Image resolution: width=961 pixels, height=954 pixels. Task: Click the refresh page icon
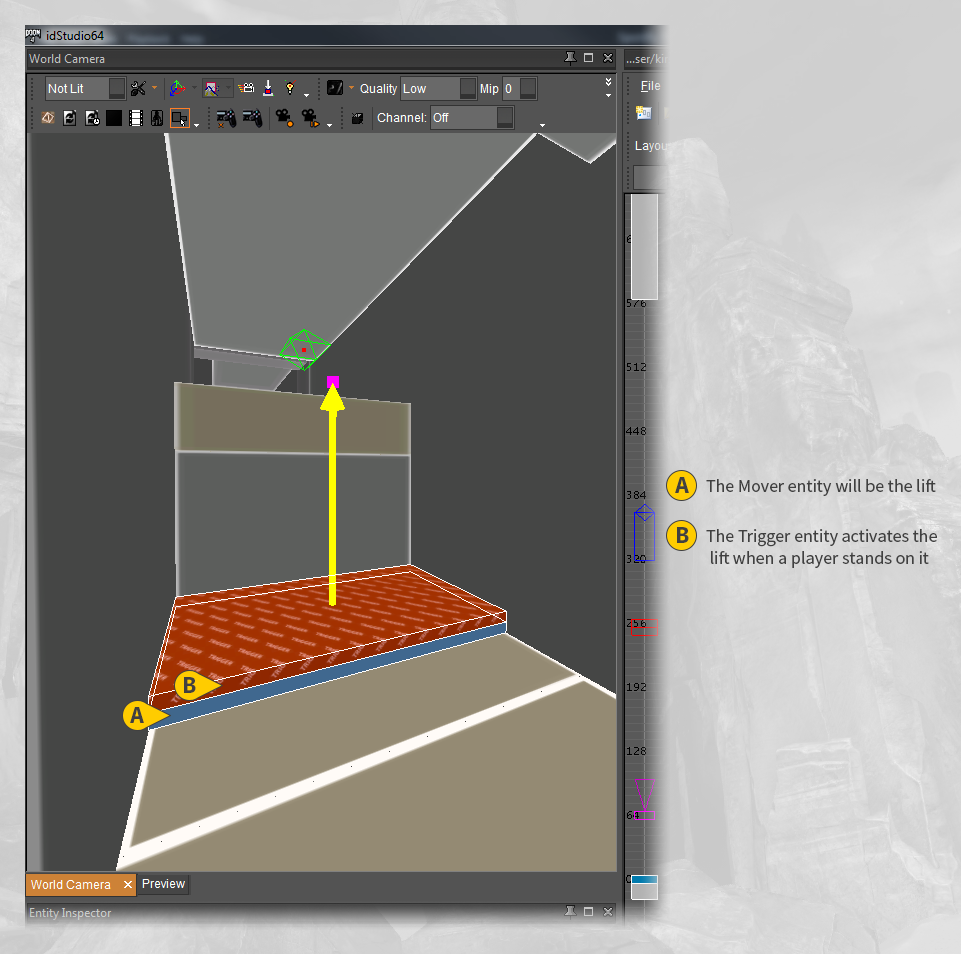[x=70, y=118]
